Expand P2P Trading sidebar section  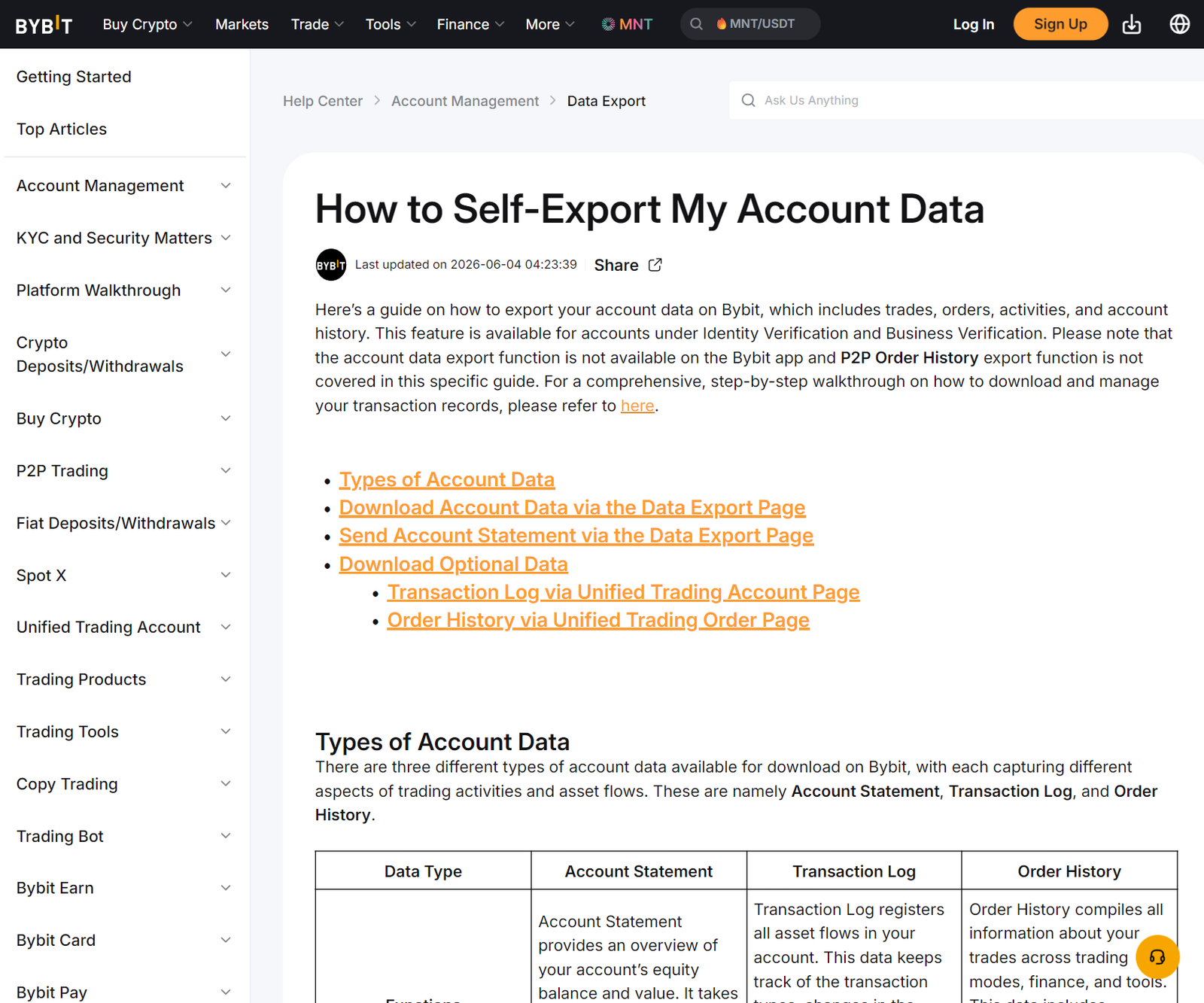pos(123,471)
